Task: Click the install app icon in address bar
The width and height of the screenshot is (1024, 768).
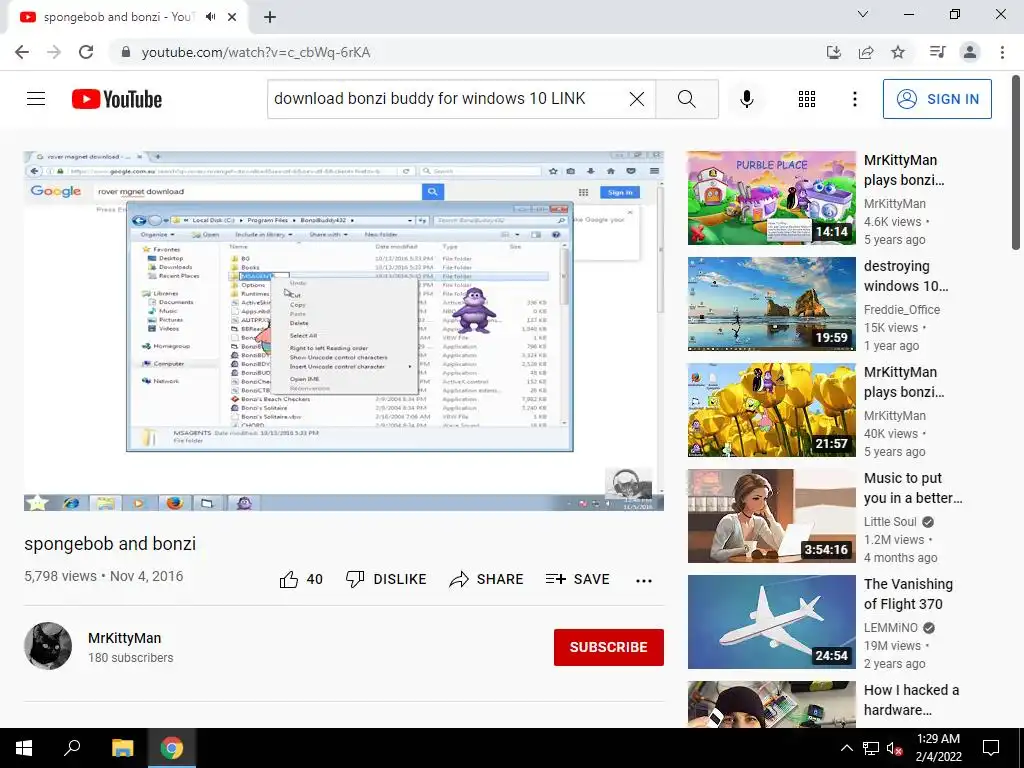Action: pos(834,52)
